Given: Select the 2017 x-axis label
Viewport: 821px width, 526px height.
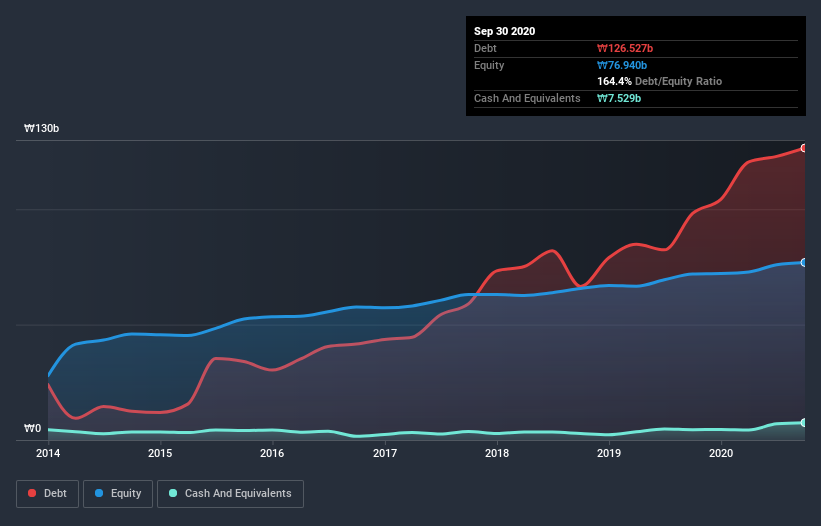Looking at the screenshot, I should [x=385, y=453].
